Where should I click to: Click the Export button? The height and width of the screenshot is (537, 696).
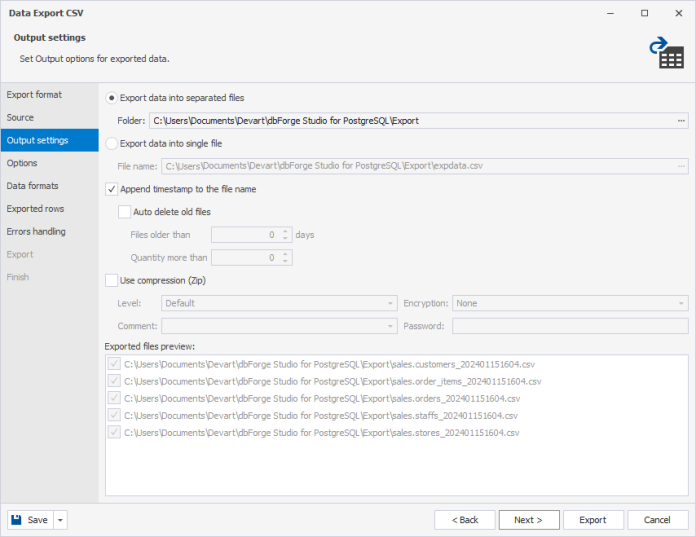(593, 520)
